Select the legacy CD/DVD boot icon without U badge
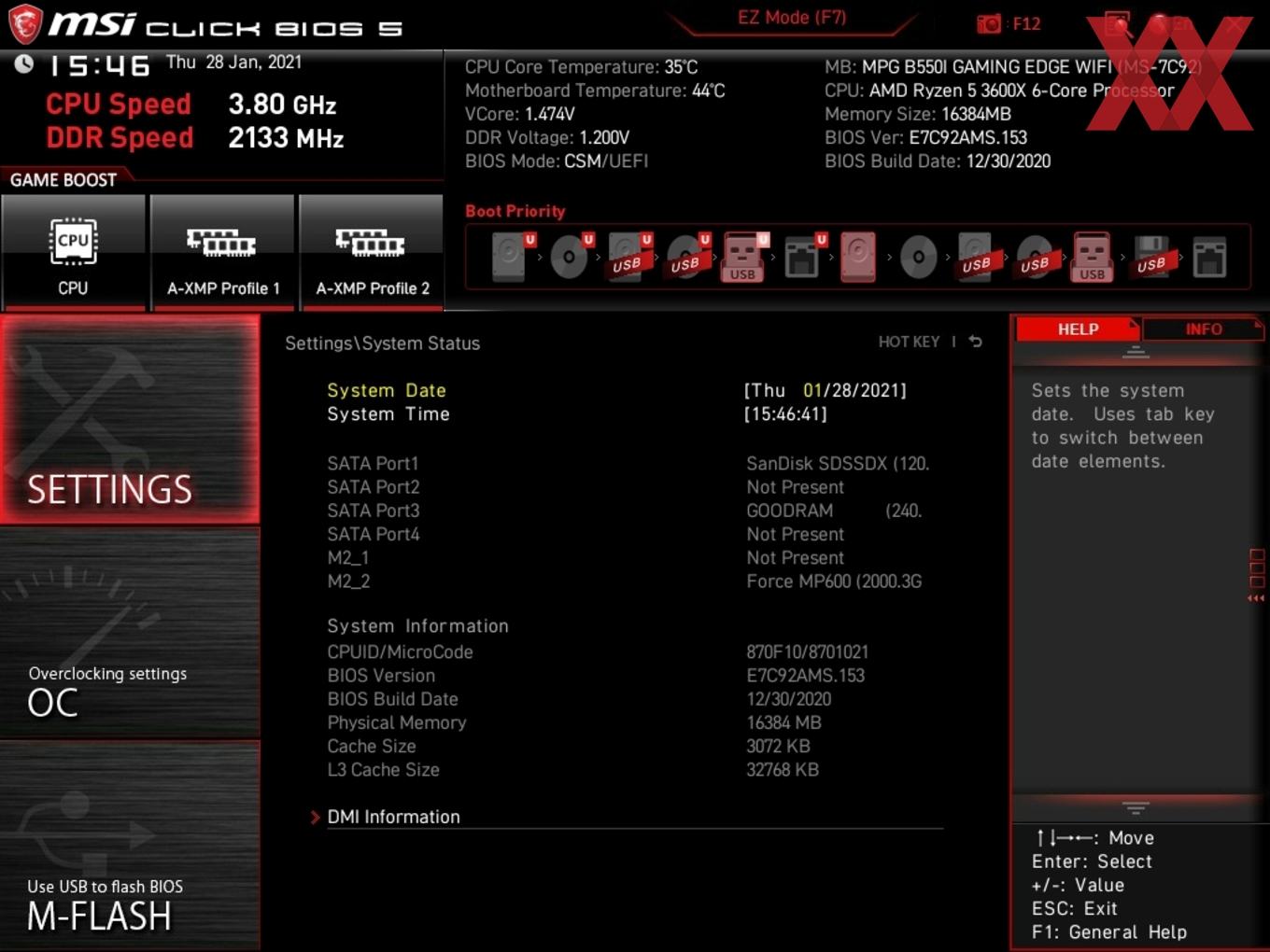 pyautogui.click(x=918, y=257)
